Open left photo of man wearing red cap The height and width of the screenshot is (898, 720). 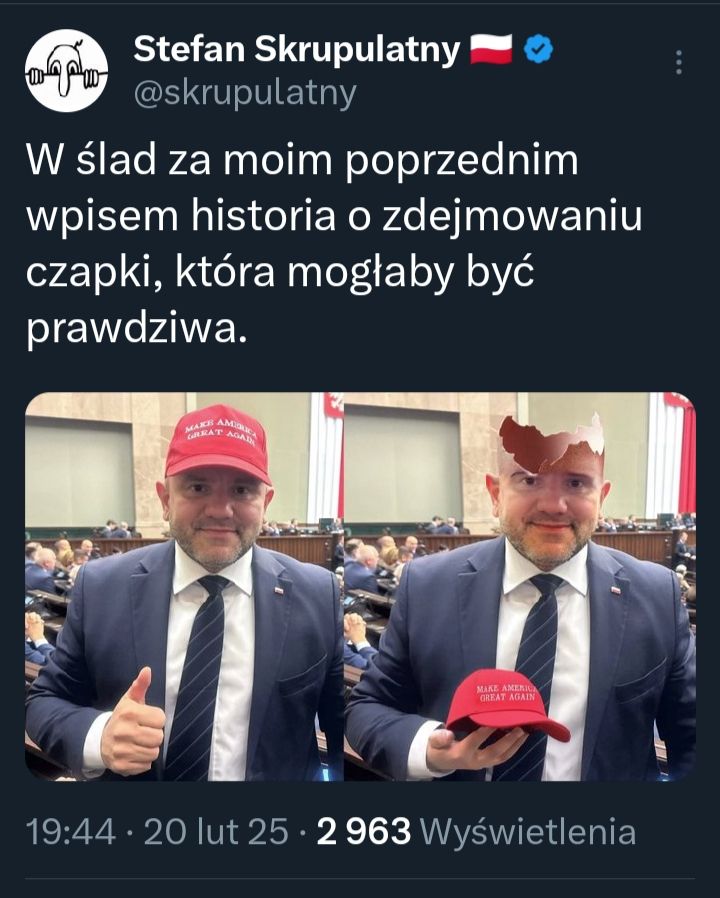click(184, 586)
